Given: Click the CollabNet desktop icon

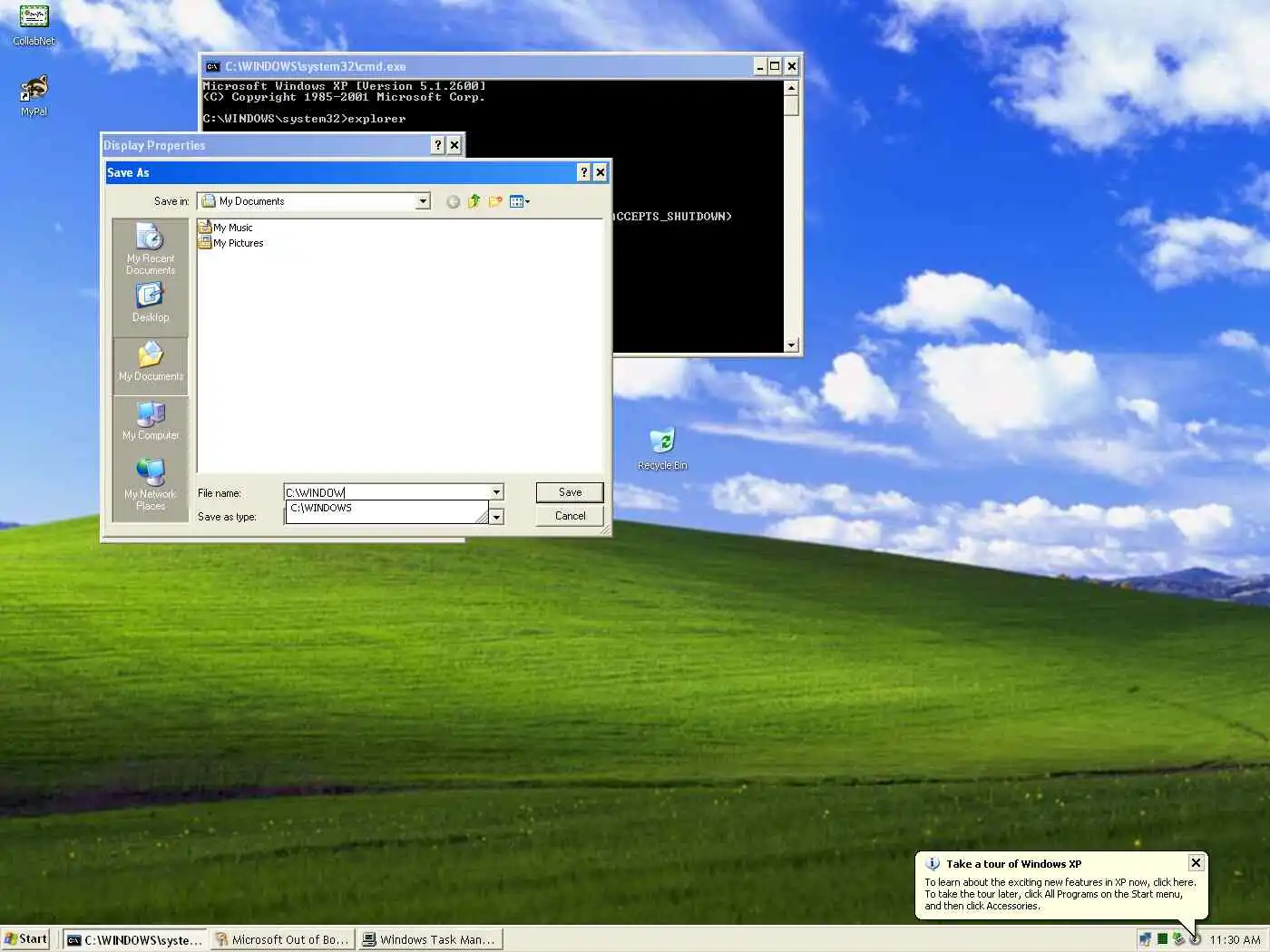Looking at the screenshot, I should pyautogui.click(x=34, y=25).
